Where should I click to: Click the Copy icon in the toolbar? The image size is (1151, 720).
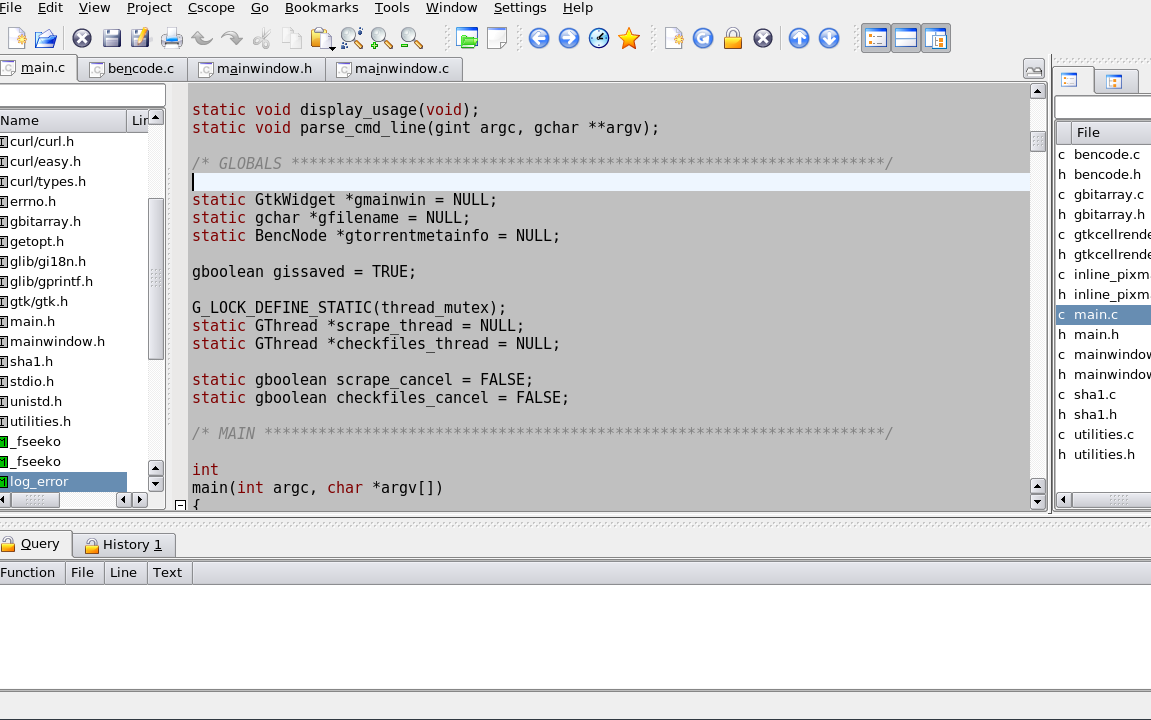click(291, 38)
